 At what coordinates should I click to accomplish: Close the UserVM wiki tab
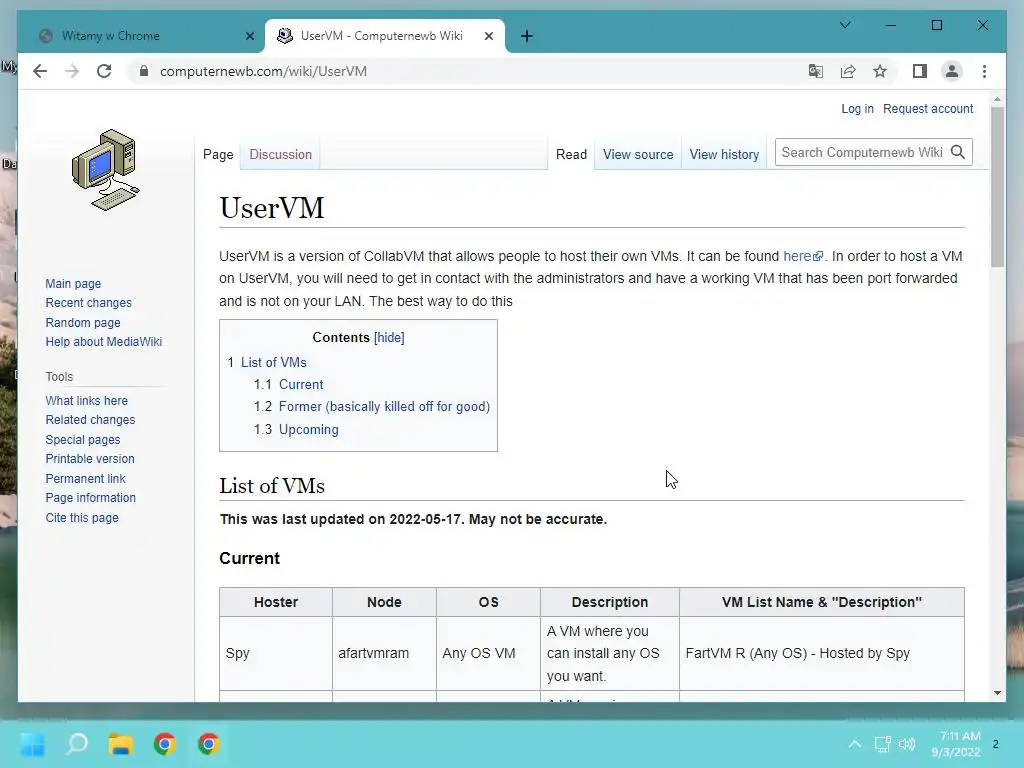tap(488, 36)
